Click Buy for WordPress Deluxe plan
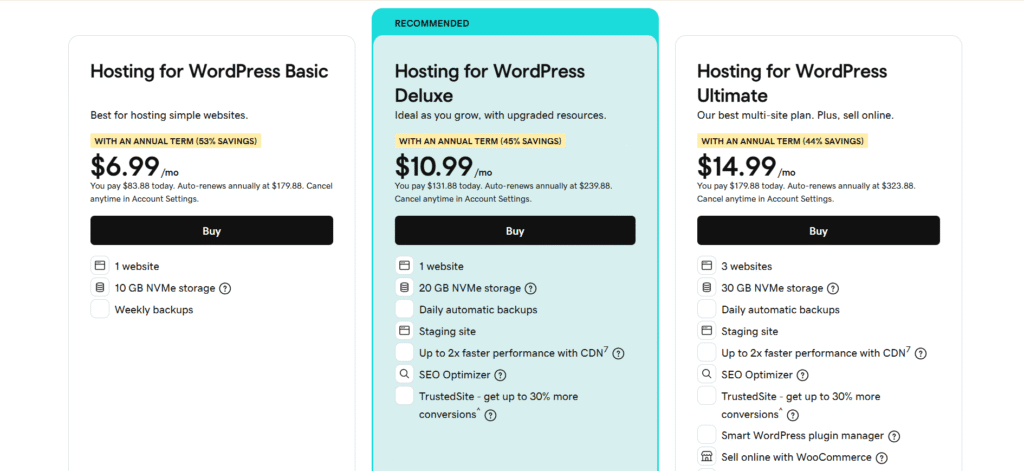The image size is (1024, 471). pos(514,231)
